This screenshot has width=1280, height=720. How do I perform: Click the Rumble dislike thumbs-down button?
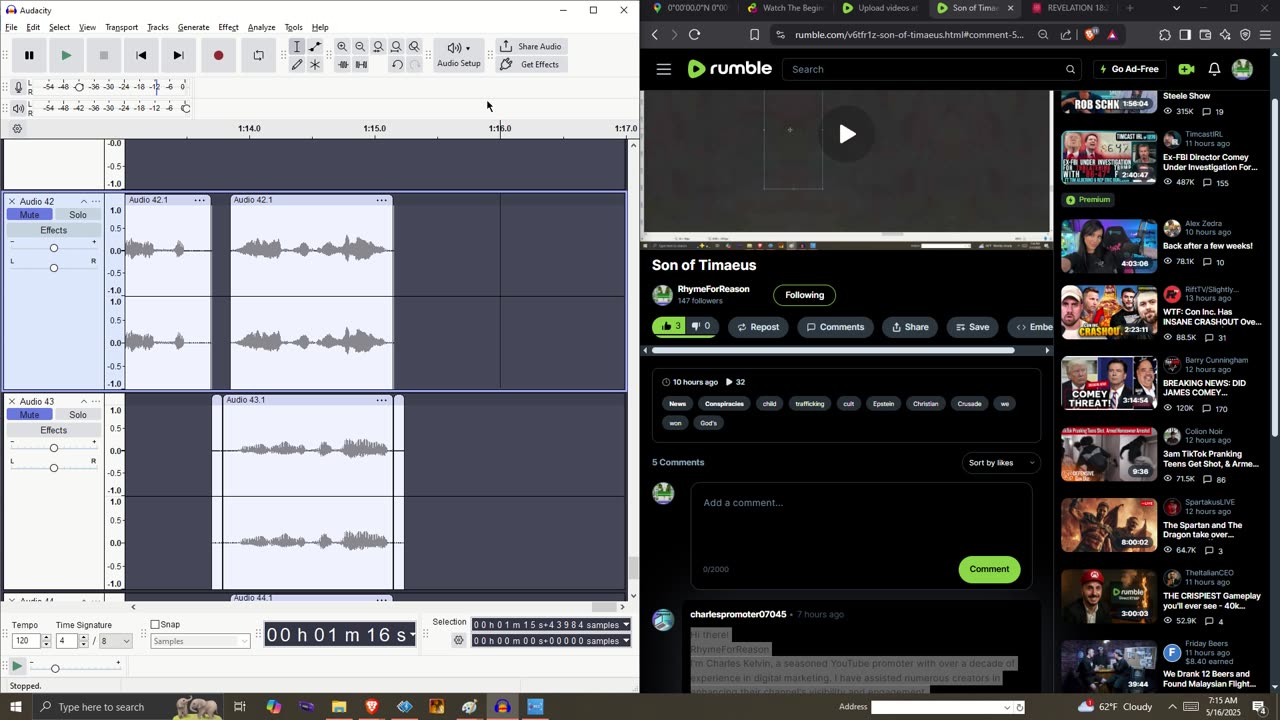point(702,326)
